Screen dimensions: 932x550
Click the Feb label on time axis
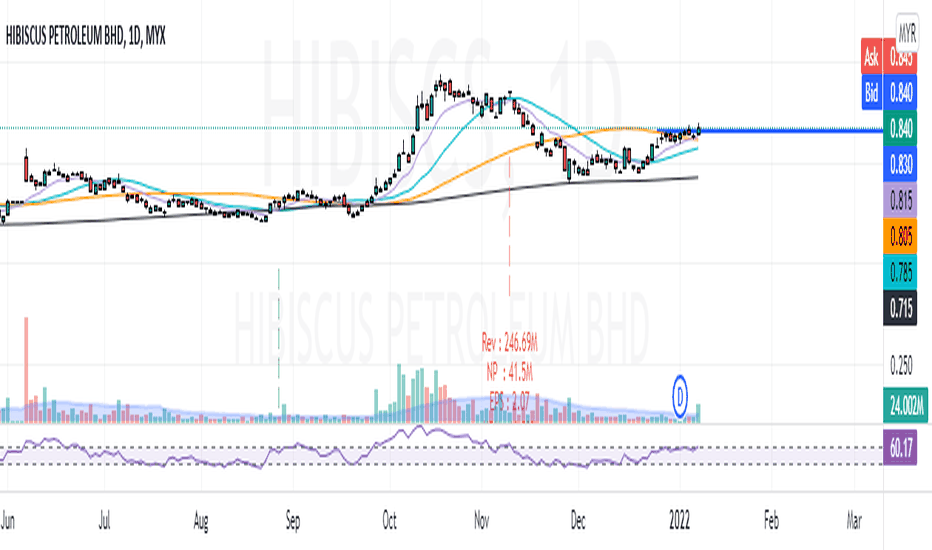pos(771,521)
